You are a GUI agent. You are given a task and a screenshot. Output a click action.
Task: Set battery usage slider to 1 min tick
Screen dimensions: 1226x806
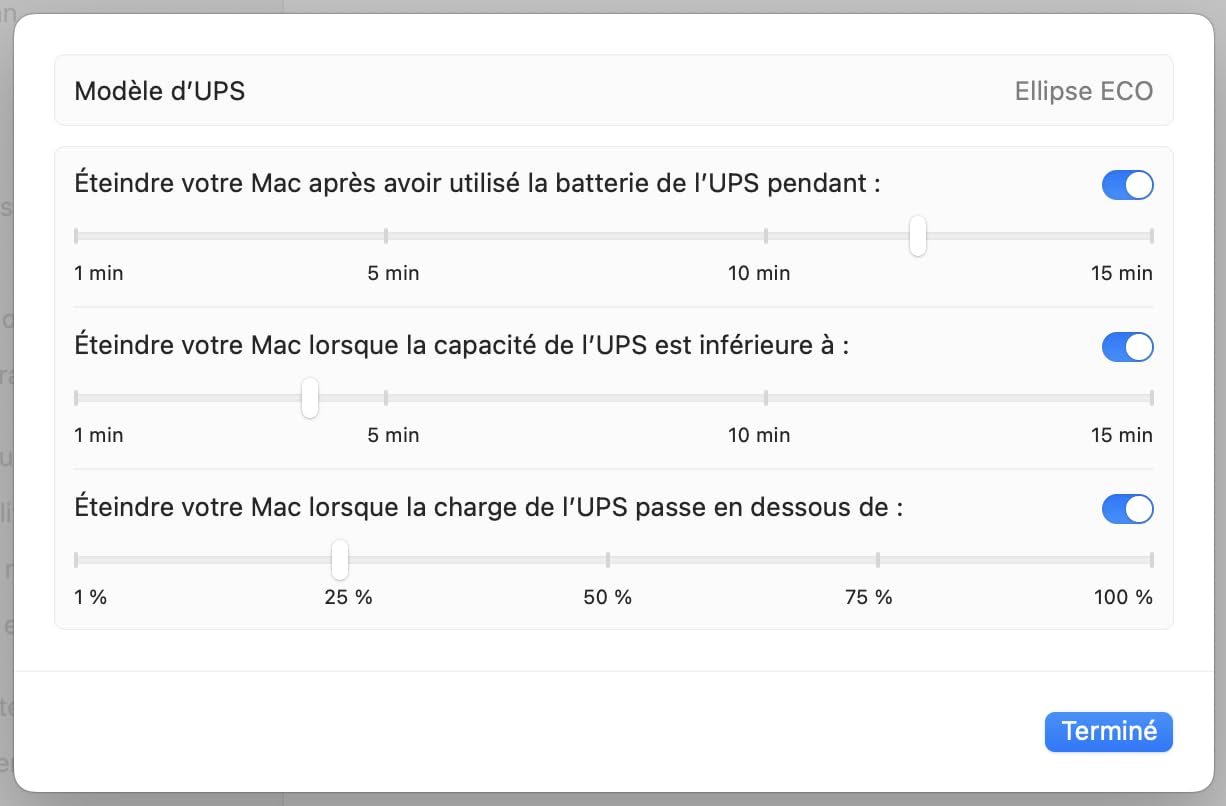(x=76, y=236)
